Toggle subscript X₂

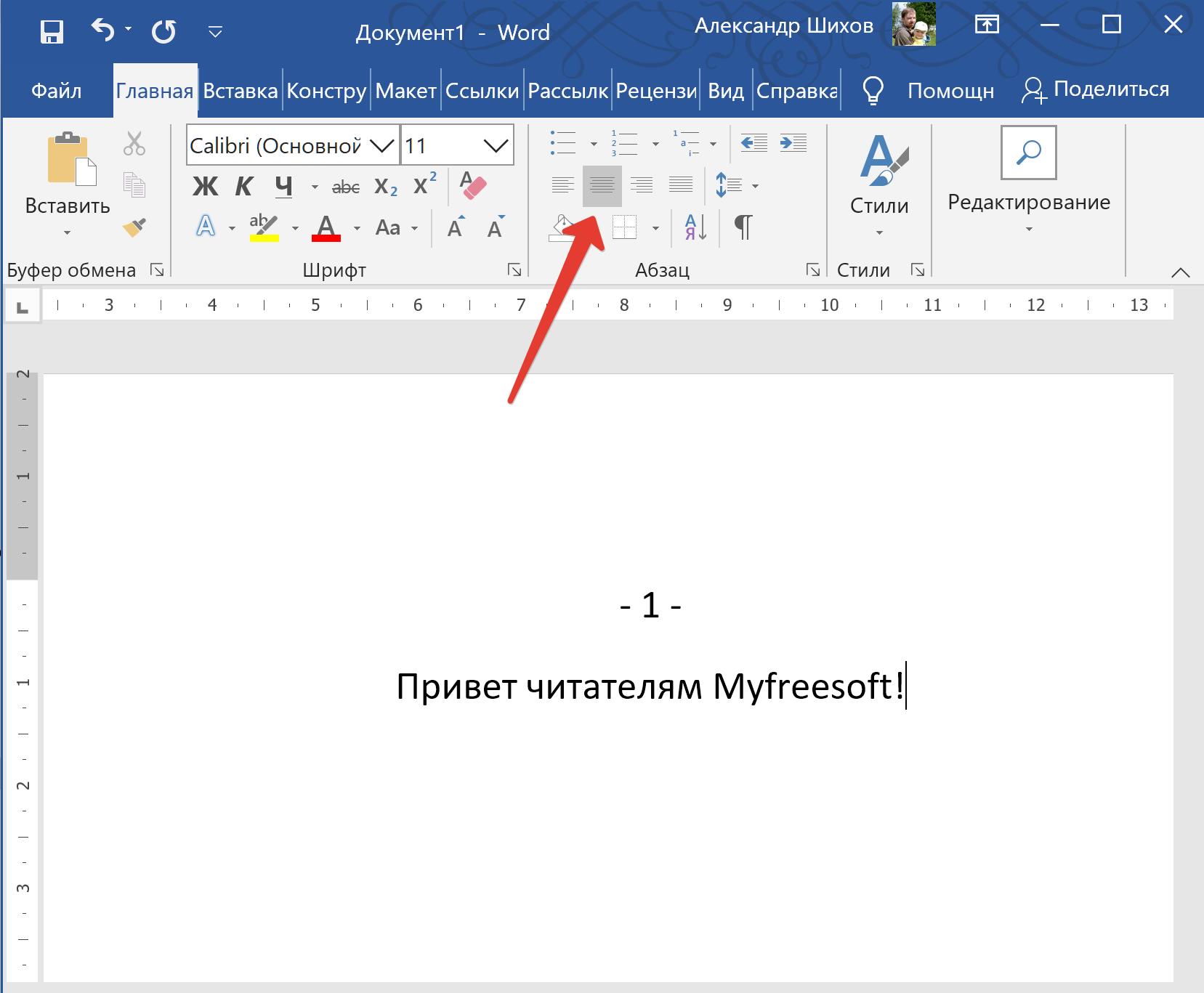[x=386, y=187]
